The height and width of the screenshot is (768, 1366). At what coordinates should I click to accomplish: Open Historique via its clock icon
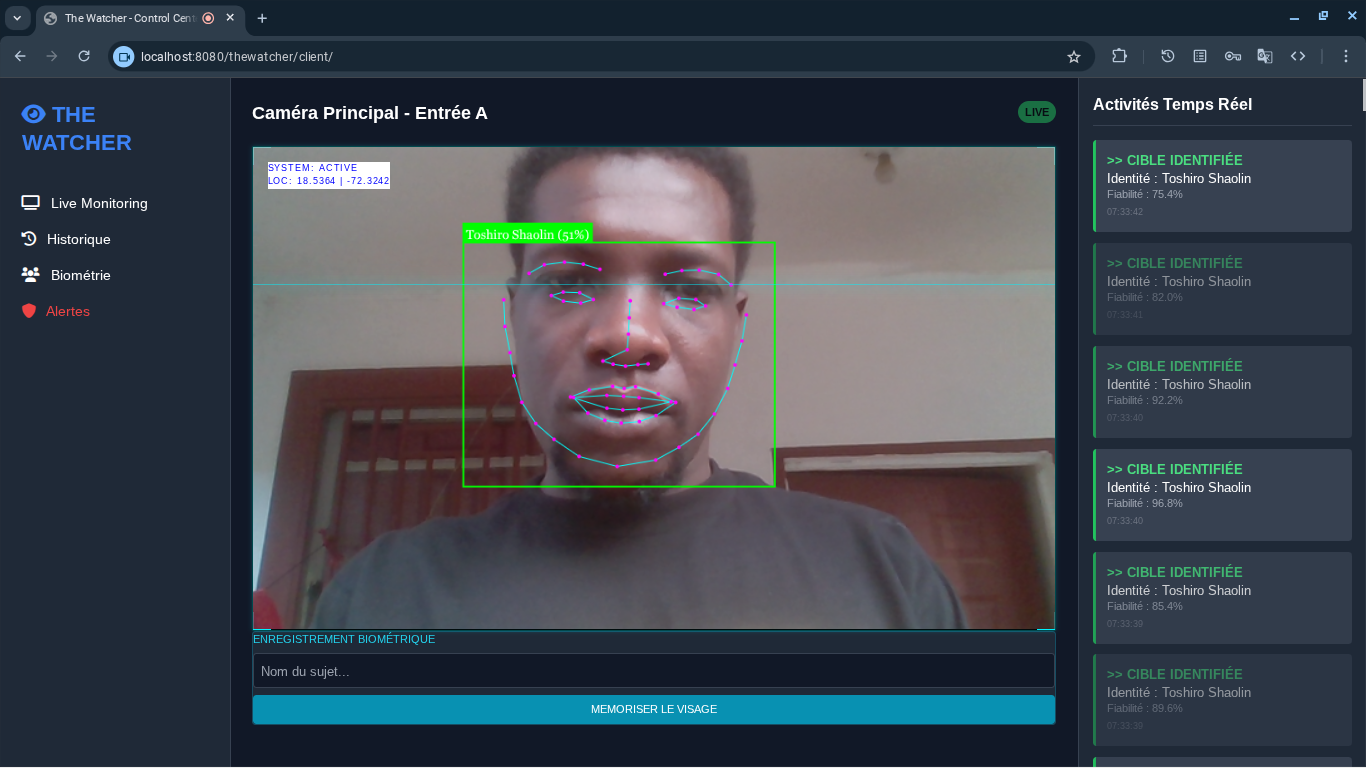point(29,239)
